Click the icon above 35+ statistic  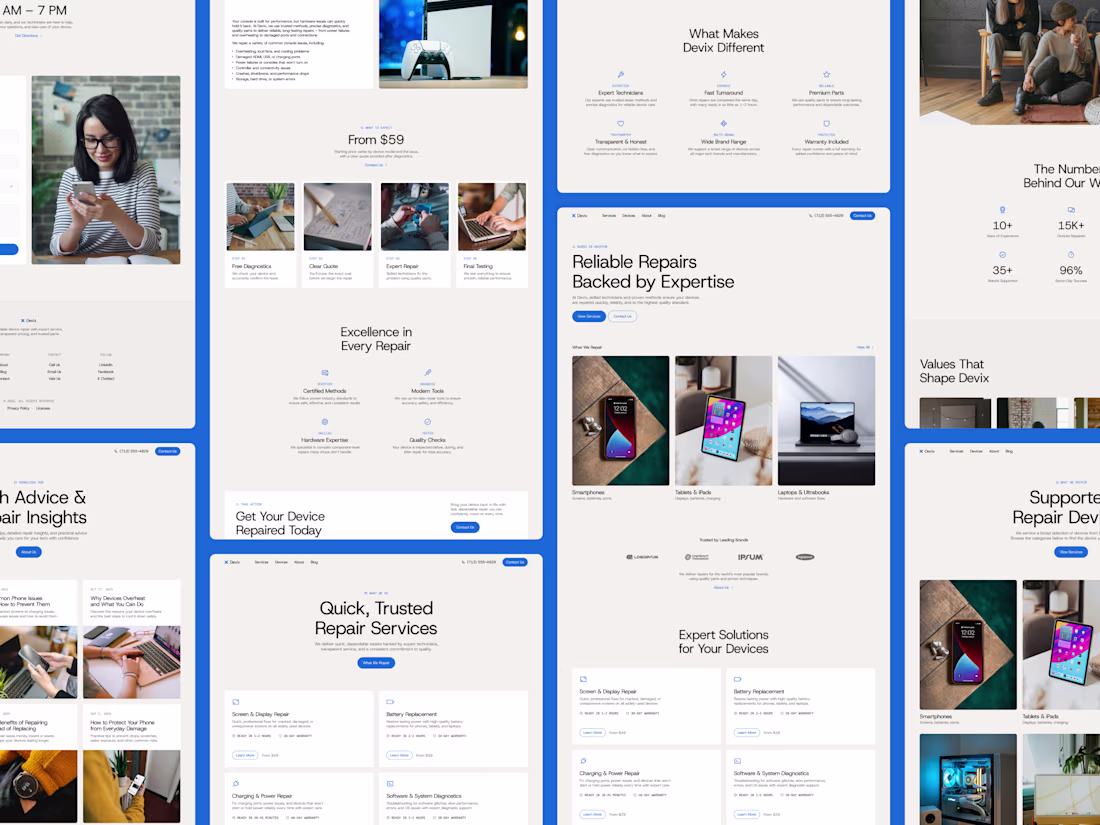pyautogui.click(x=1002, y=255)
